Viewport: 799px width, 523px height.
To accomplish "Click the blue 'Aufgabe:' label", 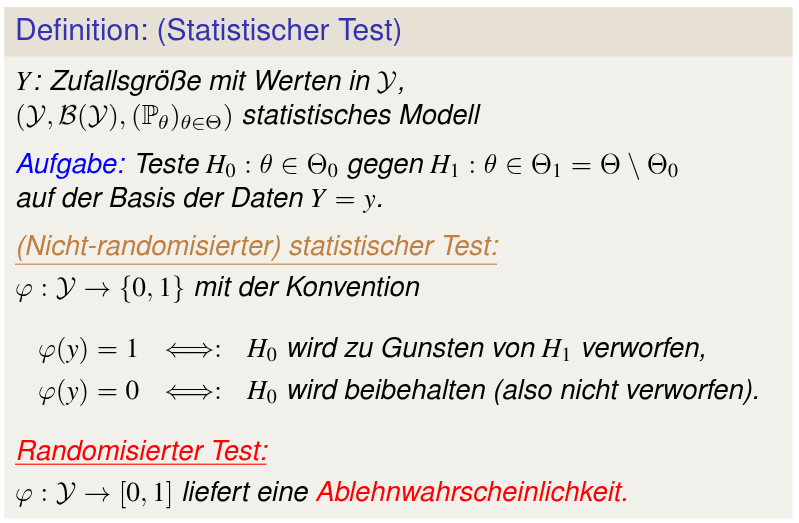I will (x=70, y=163).
